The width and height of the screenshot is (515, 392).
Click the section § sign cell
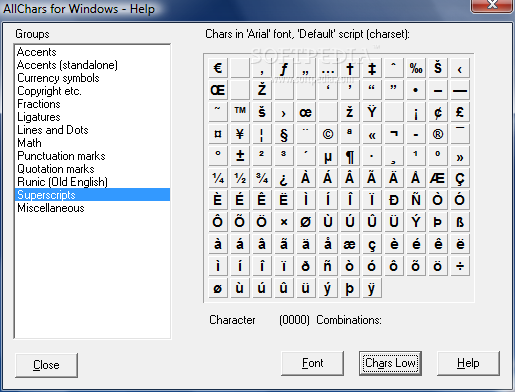(x=284, y=134)
